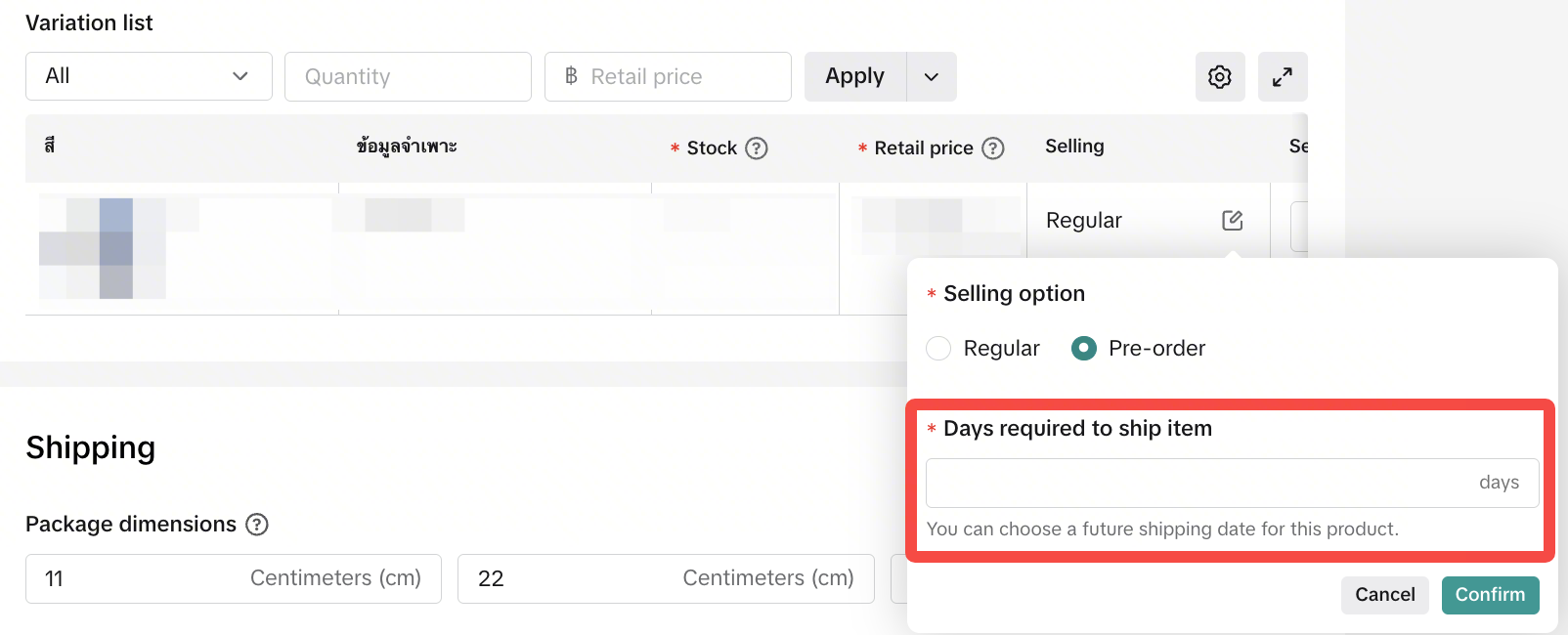Screen dimensions: 1568x635
Task: Expand the Apply button dropdown arrow
Action: pos(932,76)
